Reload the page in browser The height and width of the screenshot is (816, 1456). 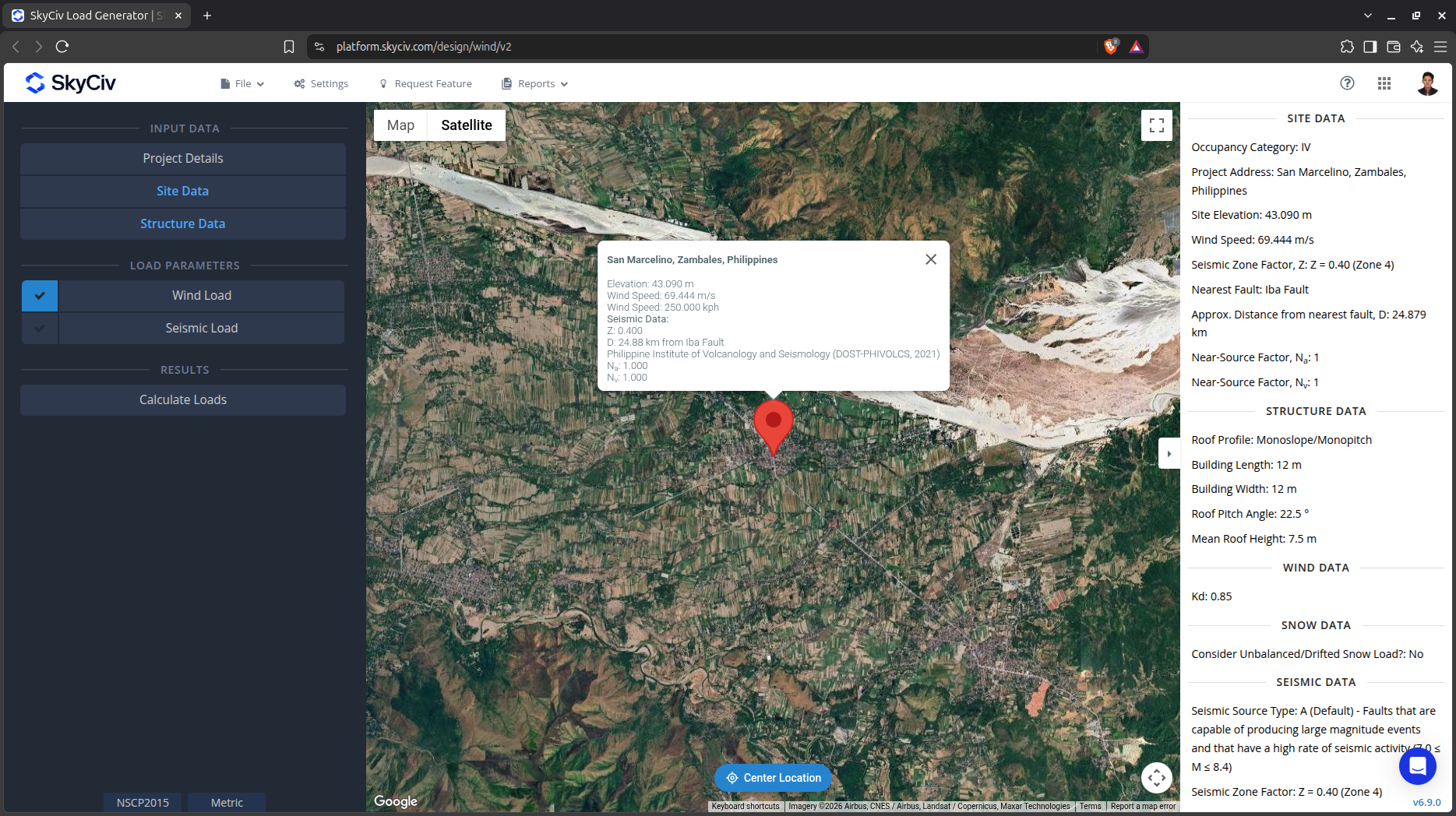pos(62,47)
